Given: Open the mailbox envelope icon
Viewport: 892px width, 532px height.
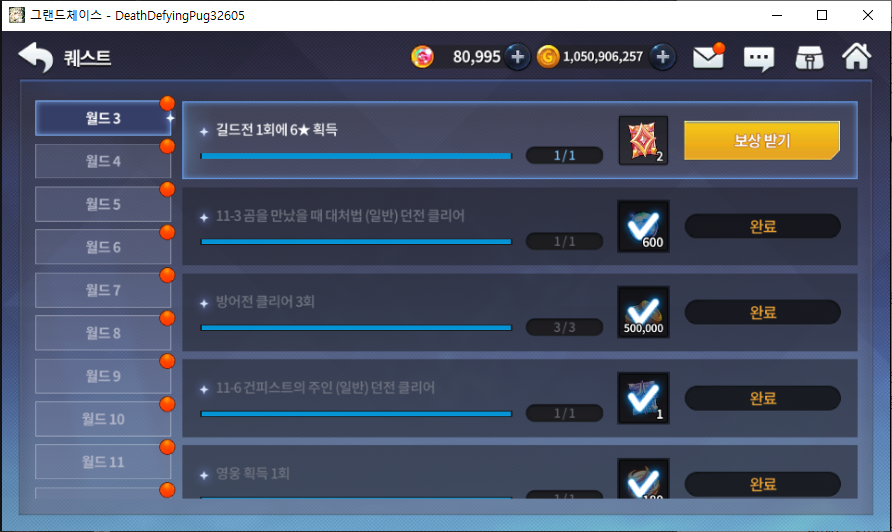Looking at the screenshot, I should [x=708, y=56].
